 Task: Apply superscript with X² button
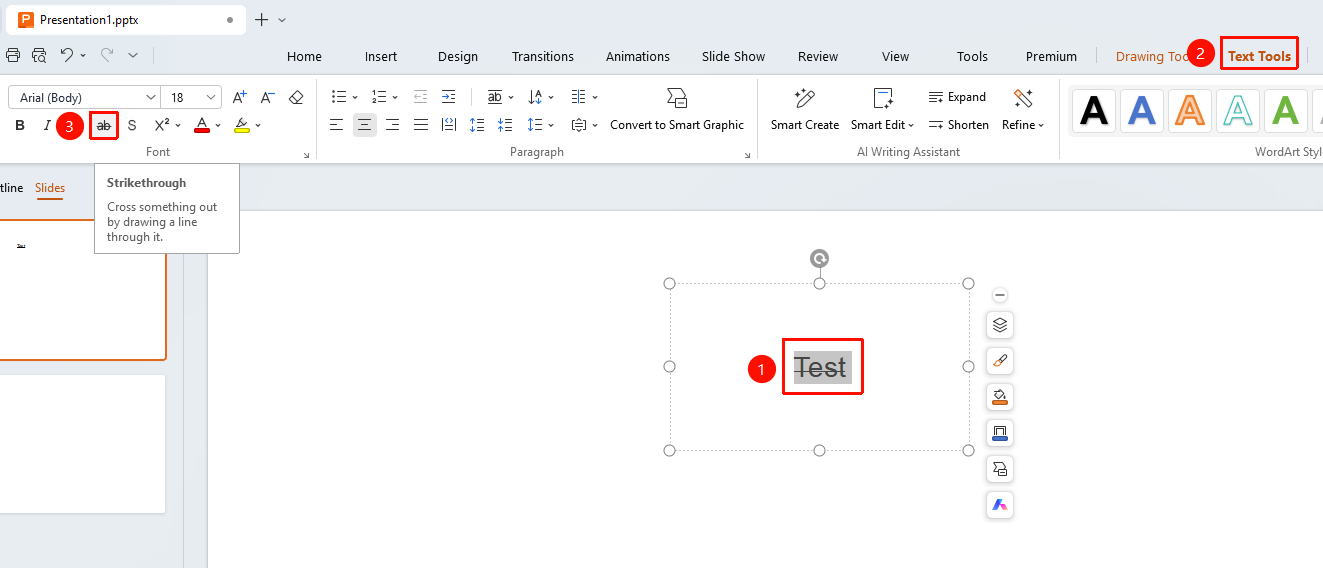point(161,125)
